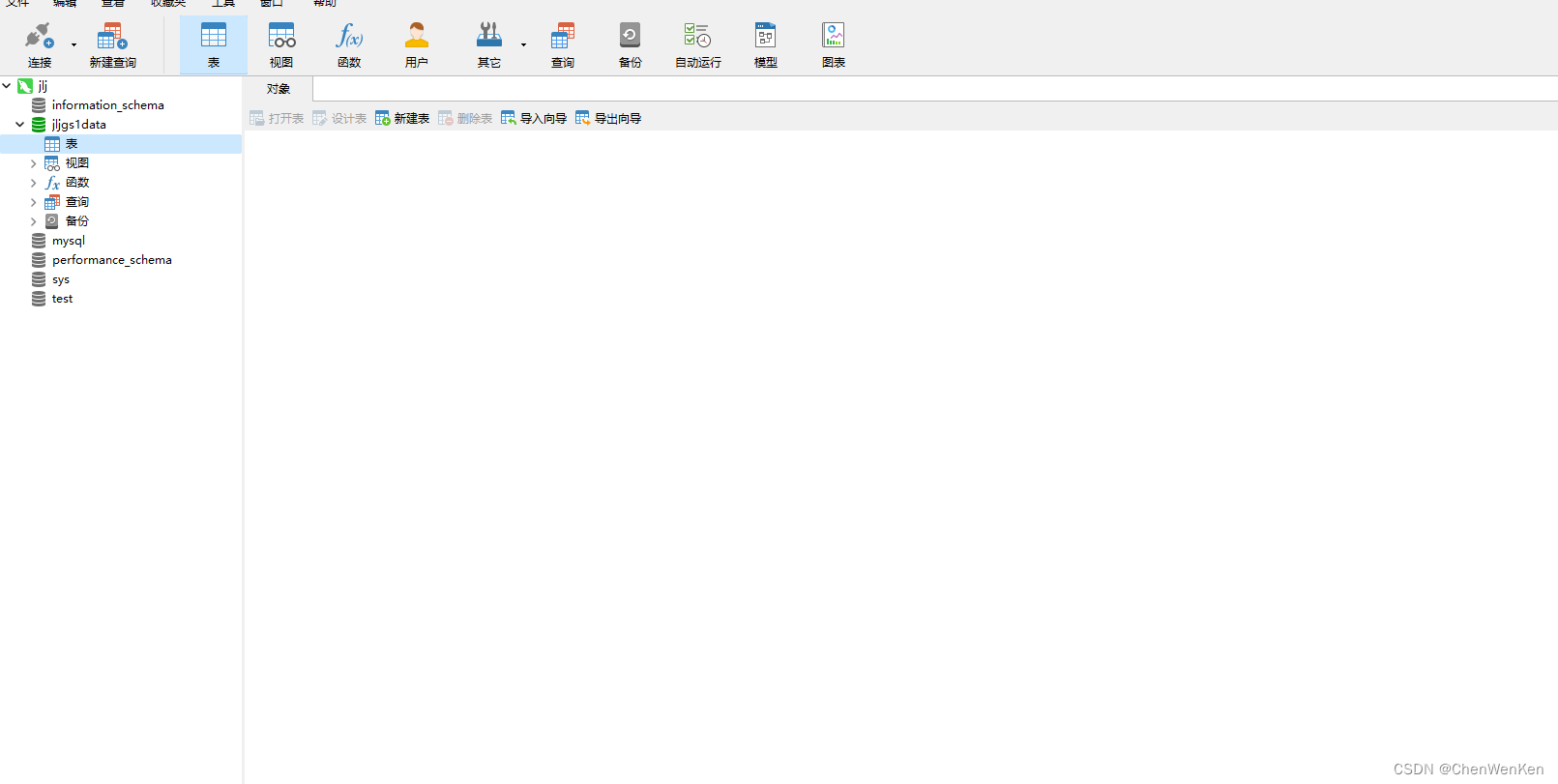Open the 函数 function toolbar button
This screenshot has width=1558, height=784.
349,45
